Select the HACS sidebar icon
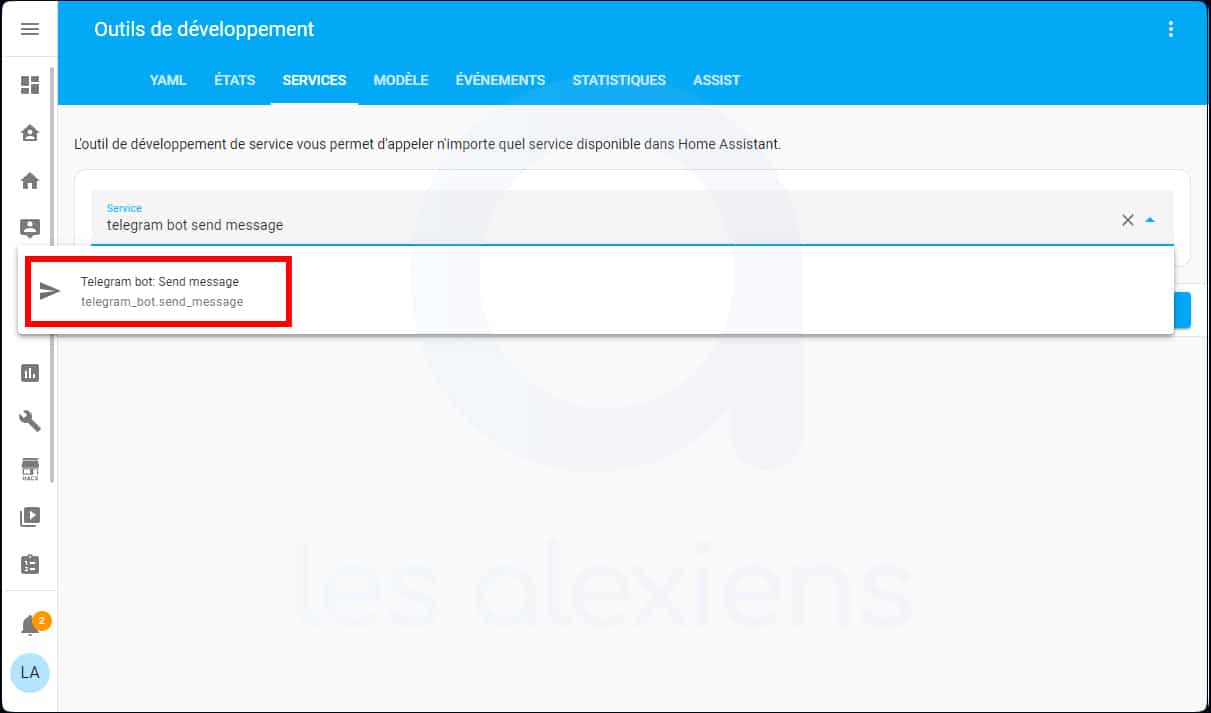 point(29,468)
